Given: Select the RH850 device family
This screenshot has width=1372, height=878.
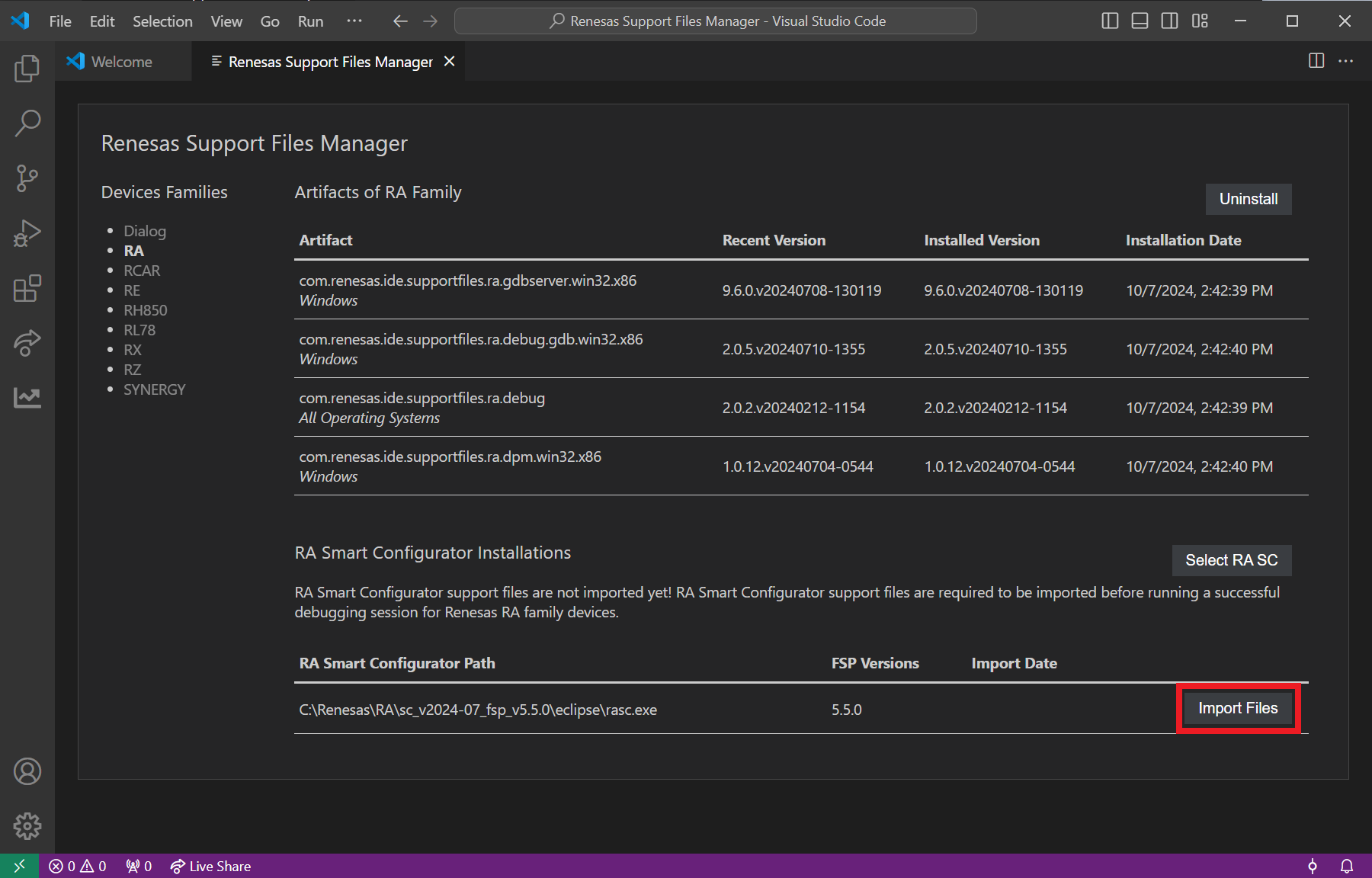Looking at the screenshot, I should click(146, 310).
